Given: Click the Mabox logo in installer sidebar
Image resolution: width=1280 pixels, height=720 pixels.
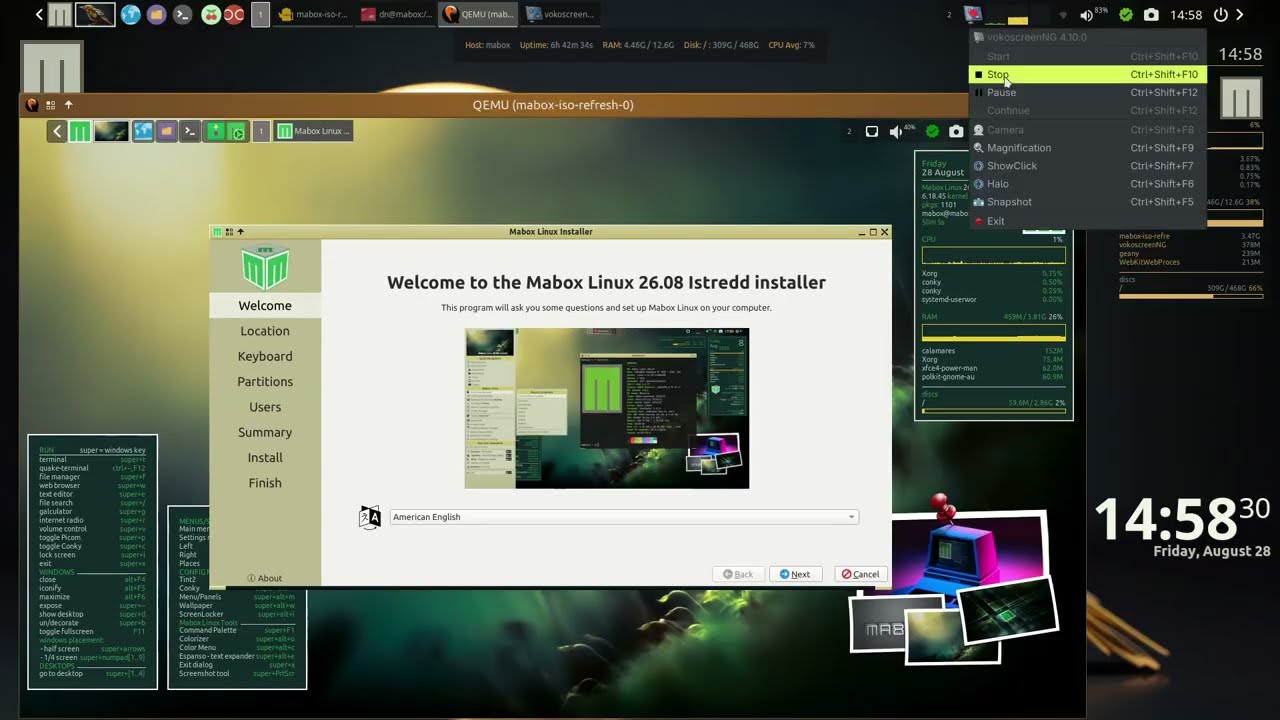Looking at the screenshot, I should (265, 267).
